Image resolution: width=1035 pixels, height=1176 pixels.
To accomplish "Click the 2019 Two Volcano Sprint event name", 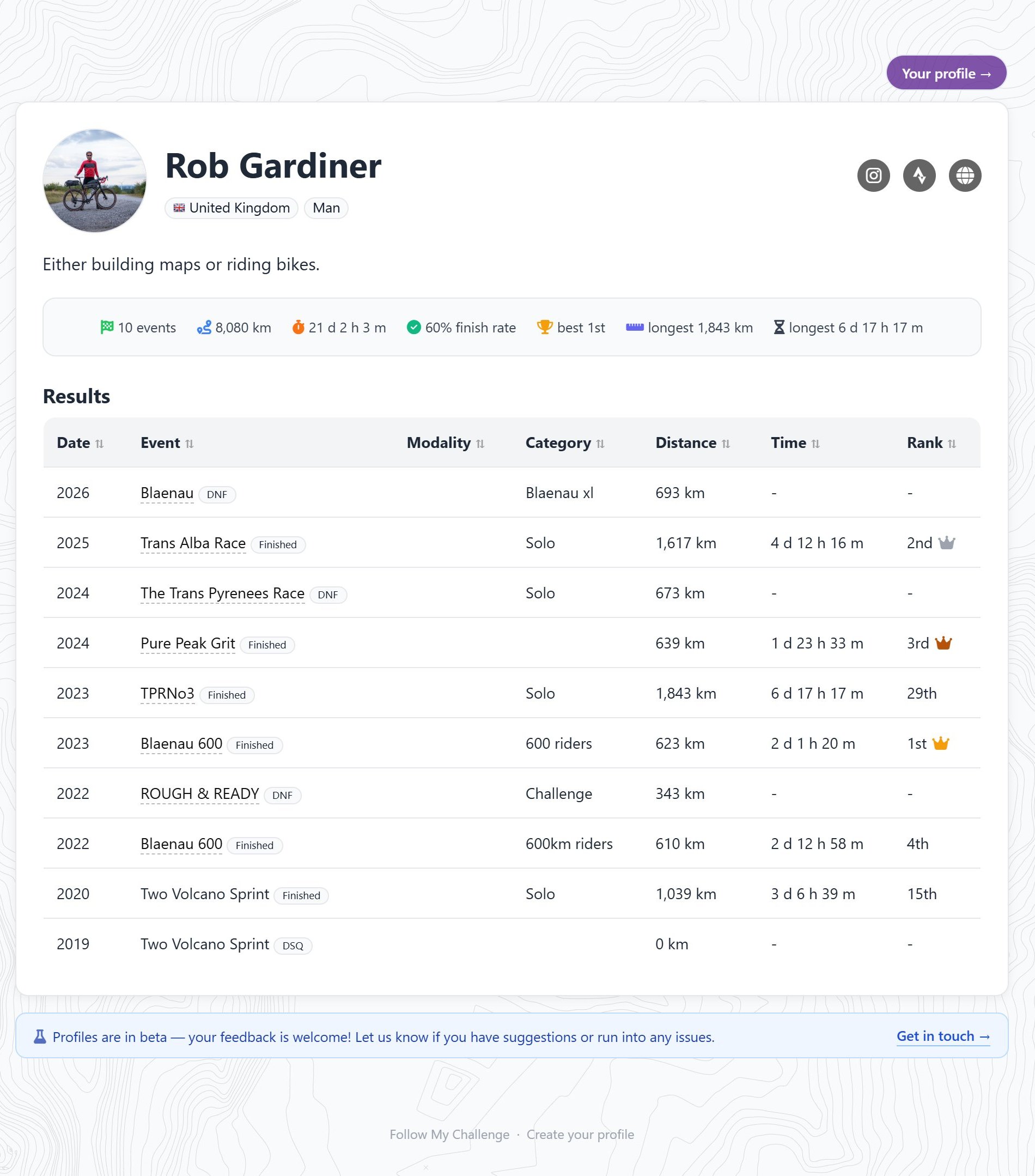I will point(205,944).
